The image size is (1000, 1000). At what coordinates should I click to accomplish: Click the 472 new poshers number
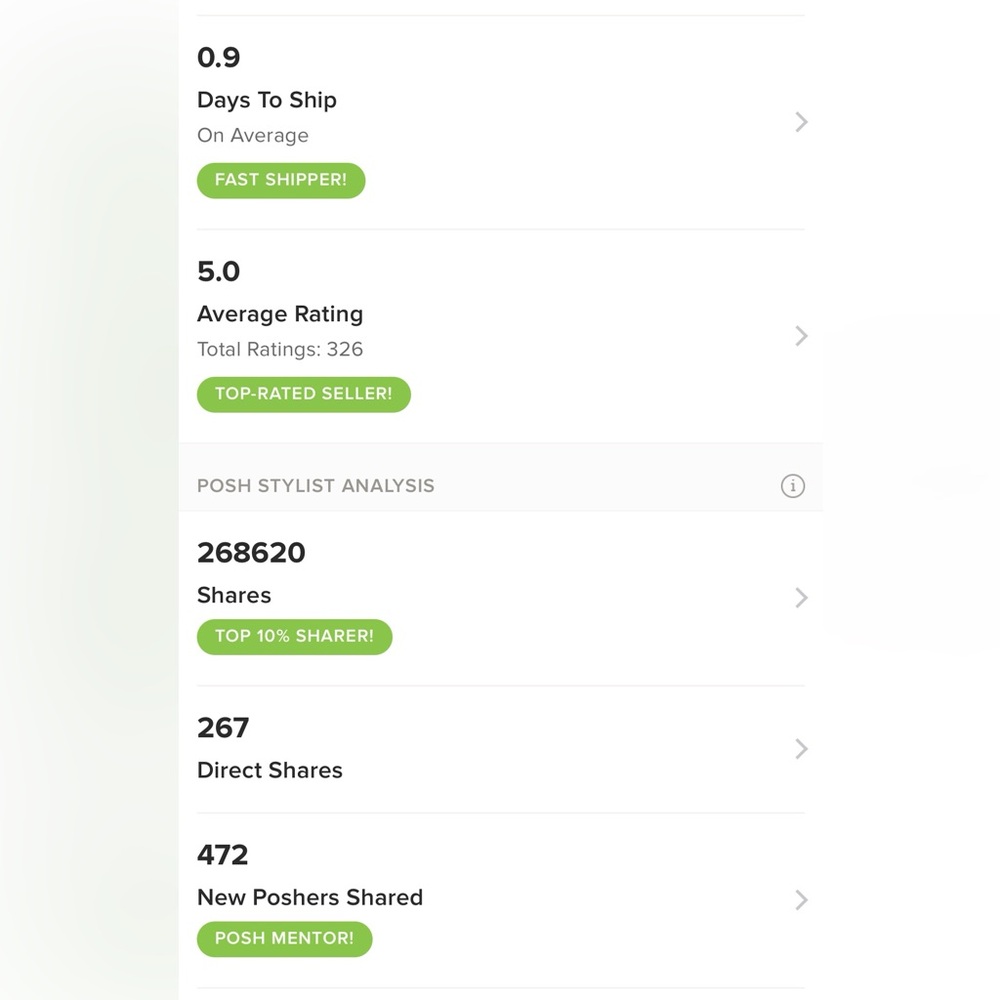pyautogui.click(x=223, y=855)
